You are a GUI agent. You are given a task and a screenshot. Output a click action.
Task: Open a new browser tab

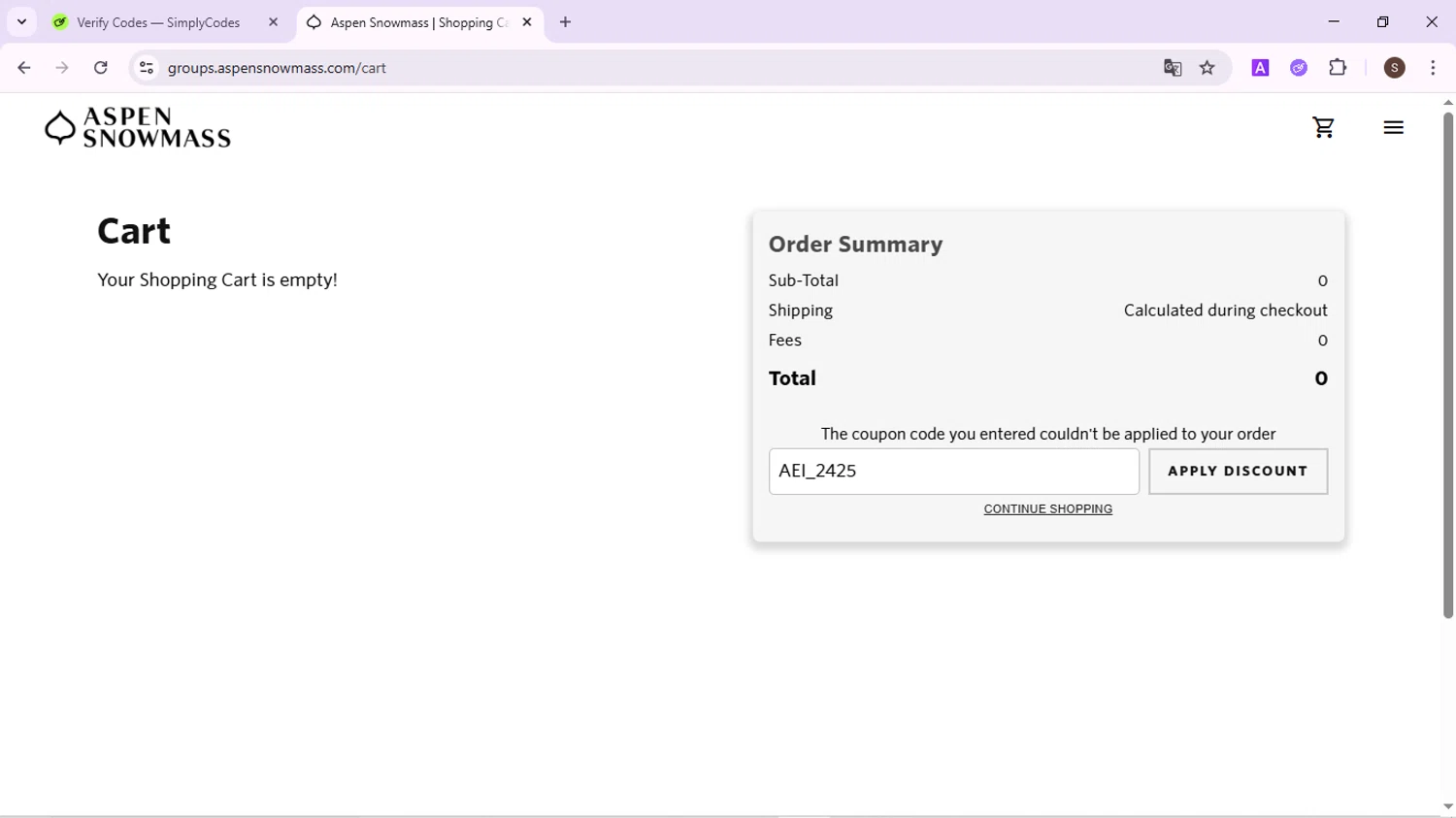(566, 22)
